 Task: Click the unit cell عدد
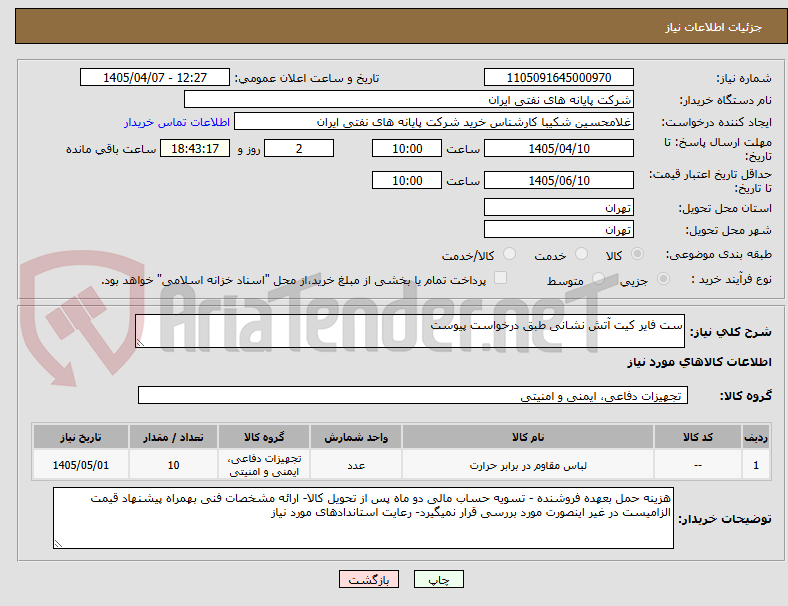[x=356, y=465]
